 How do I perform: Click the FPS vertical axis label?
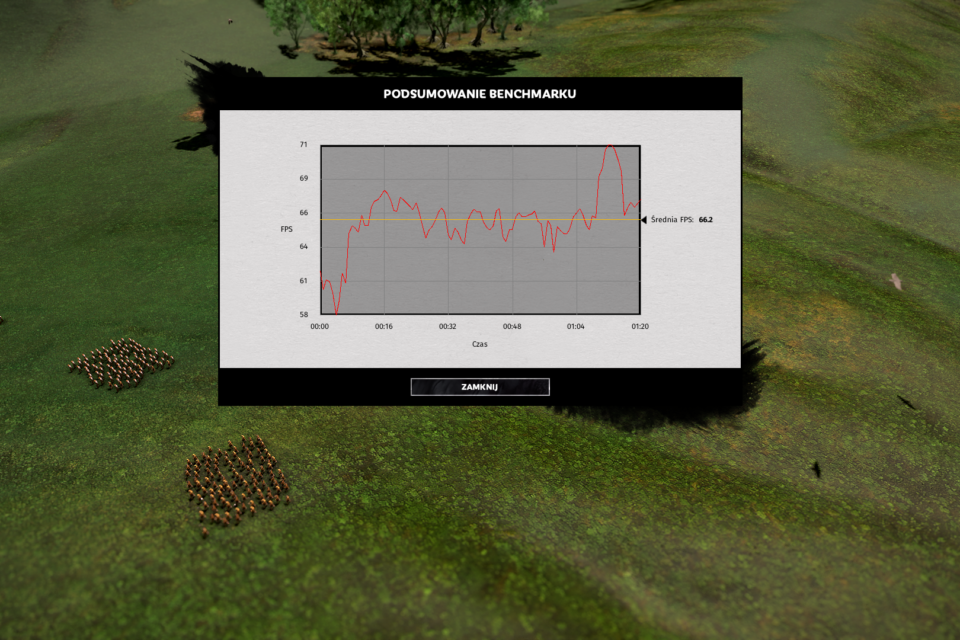[287, 230]
